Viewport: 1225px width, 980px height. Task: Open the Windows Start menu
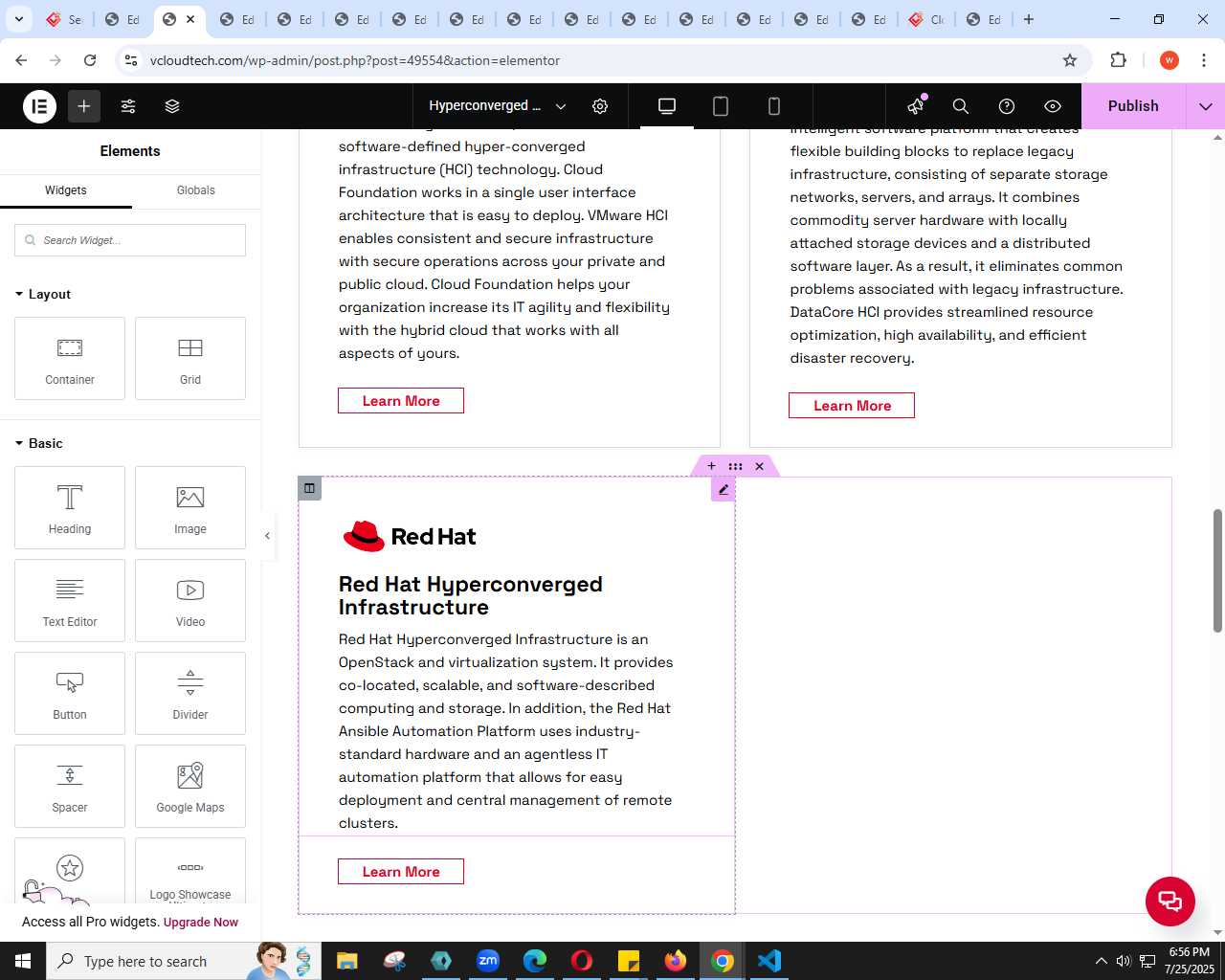[x=23, y=961]
